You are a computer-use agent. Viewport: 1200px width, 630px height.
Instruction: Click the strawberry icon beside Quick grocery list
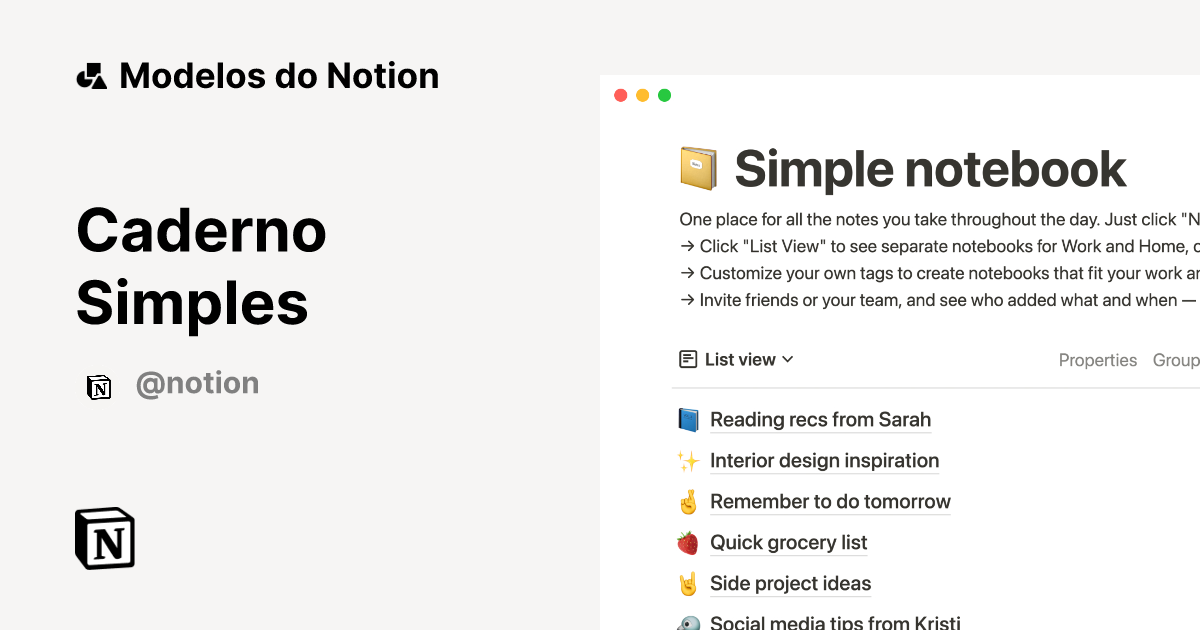click(x=688, y=542)
